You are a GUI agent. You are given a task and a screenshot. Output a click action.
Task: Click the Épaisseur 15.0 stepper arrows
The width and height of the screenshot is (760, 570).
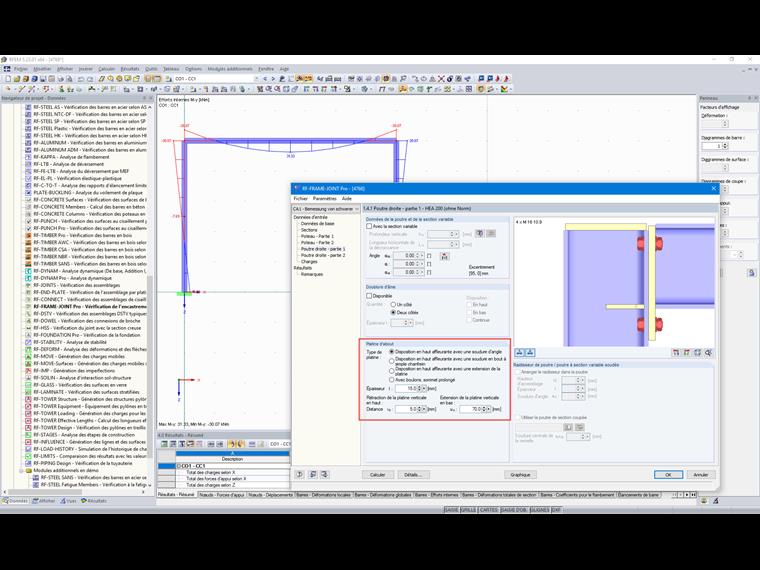point(420,389)
